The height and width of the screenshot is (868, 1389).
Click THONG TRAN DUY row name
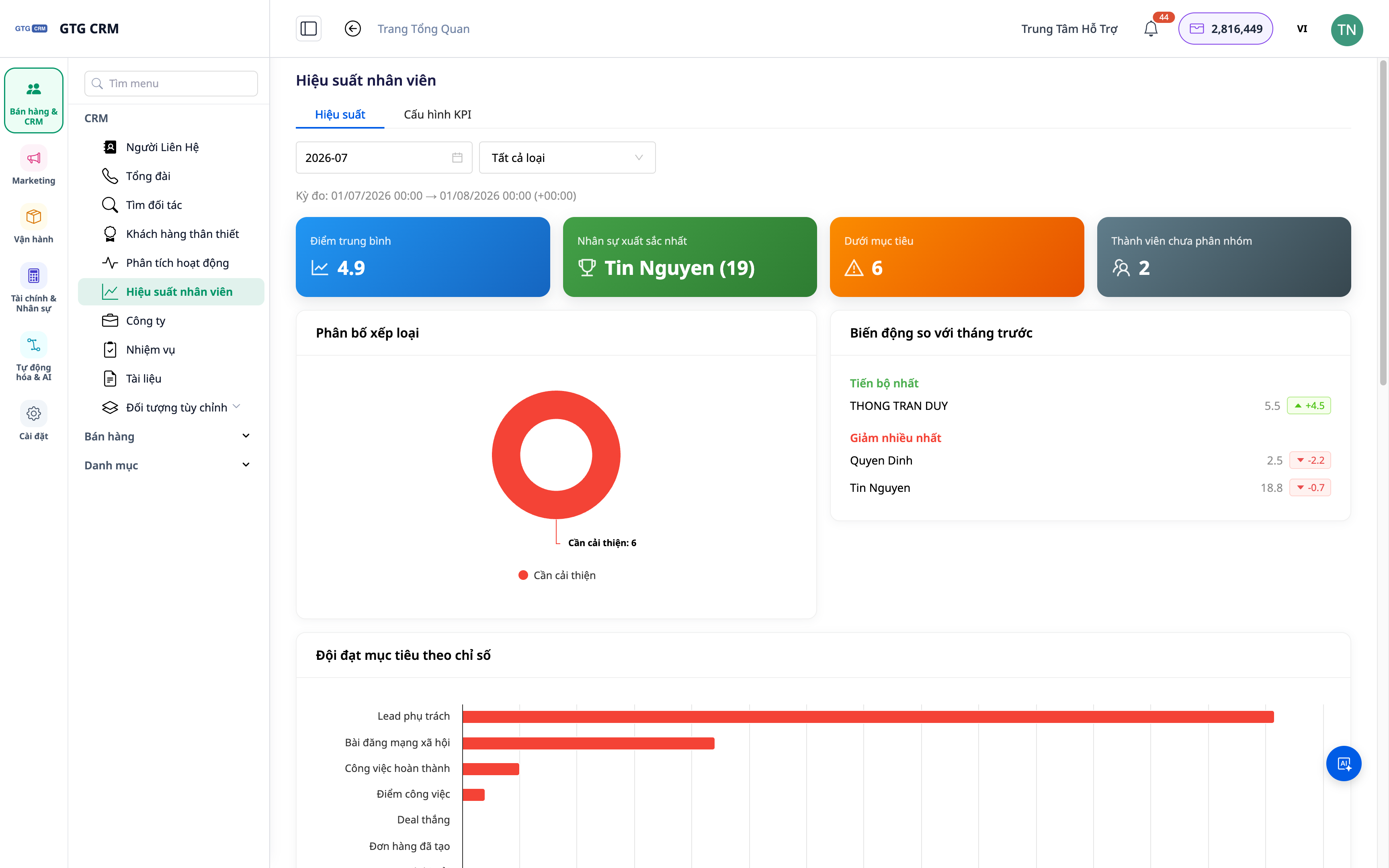click(x=898, y=406)
